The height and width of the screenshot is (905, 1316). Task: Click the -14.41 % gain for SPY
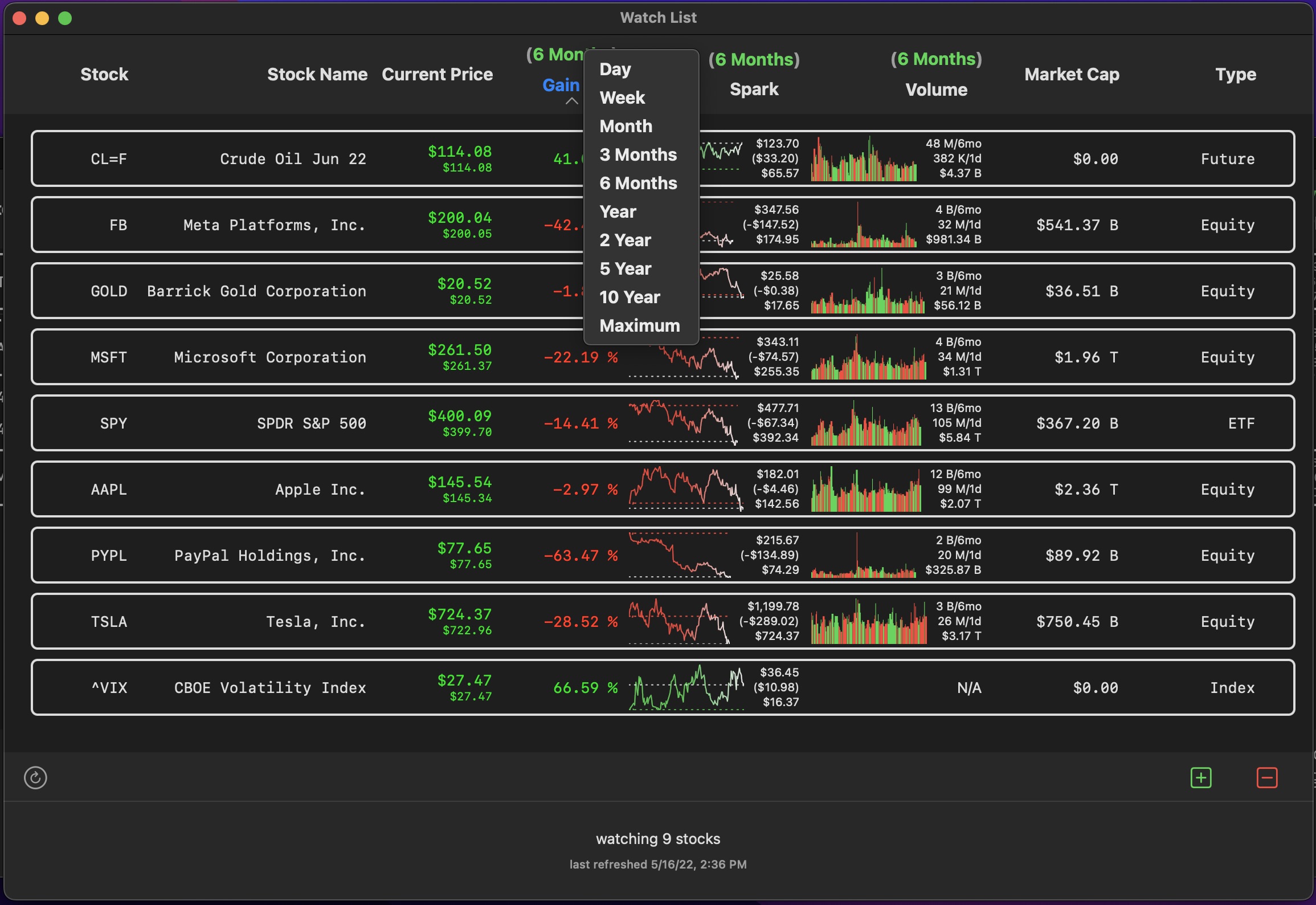[581, 423]
